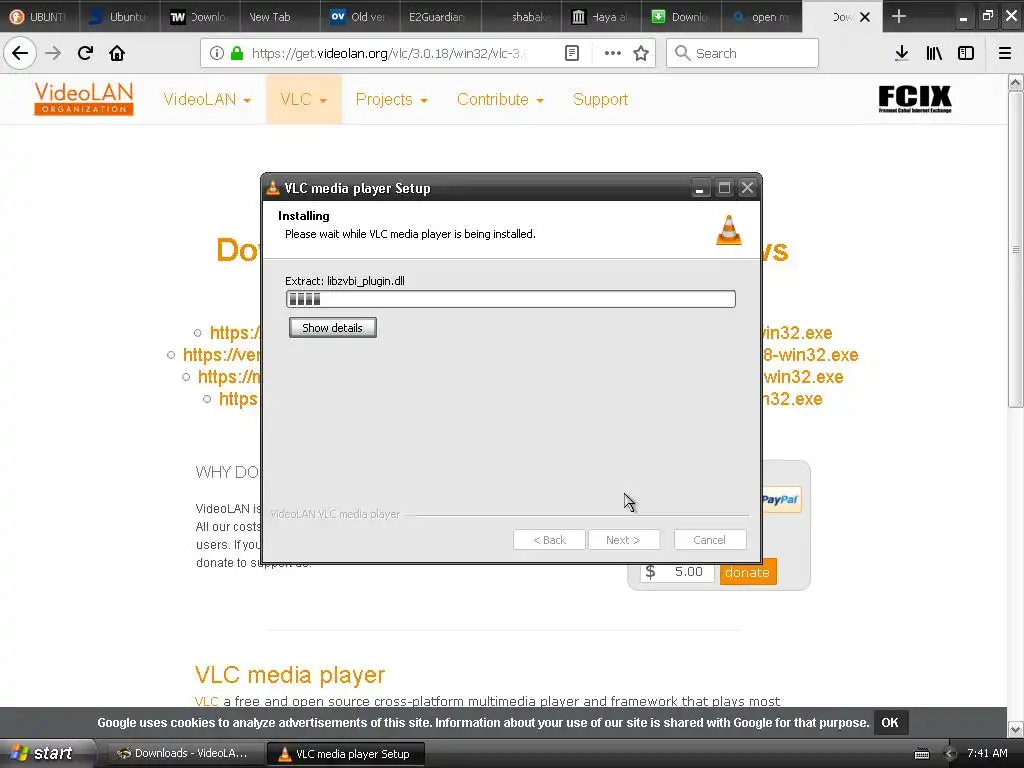Click the disabled Back button
The height and width of the screenshot is (768, 1024).
(x=549, y=540)
